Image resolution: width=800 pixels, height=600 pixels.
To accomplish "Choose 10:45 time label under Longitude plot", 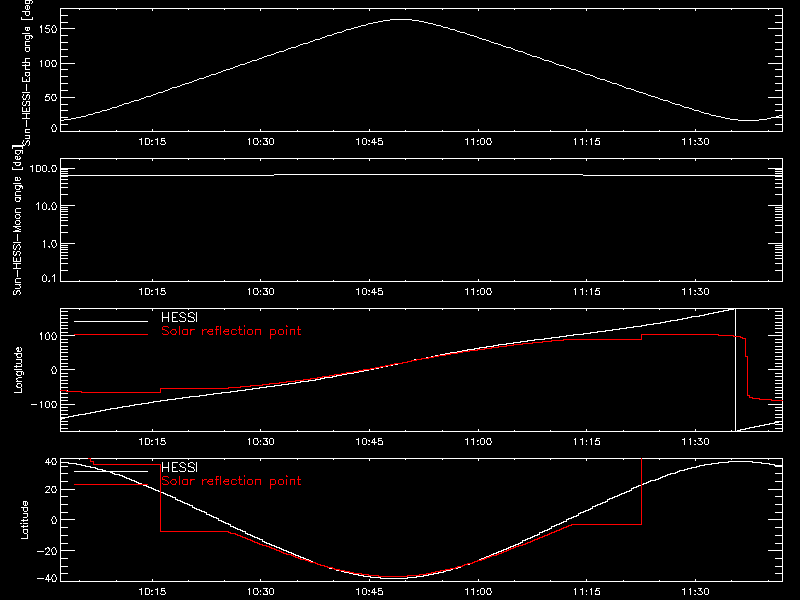I will [x=369, y=441].
